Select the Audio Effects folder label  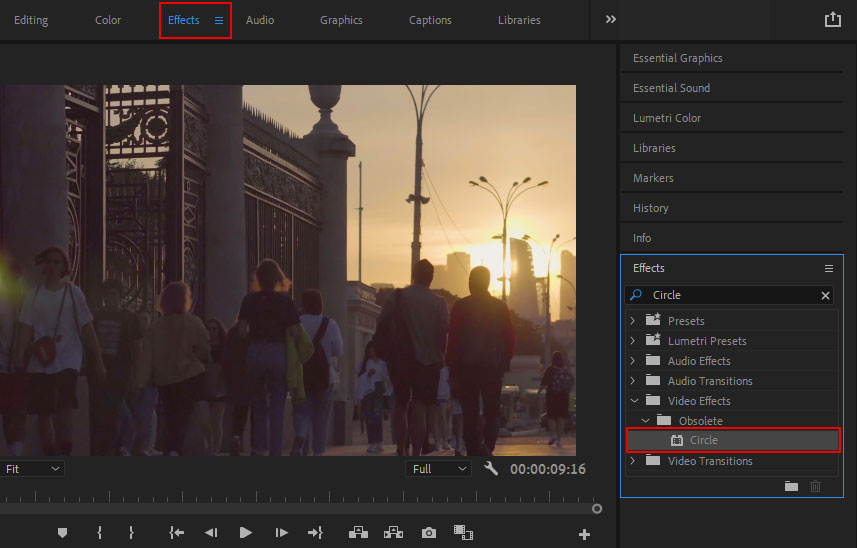699,361
